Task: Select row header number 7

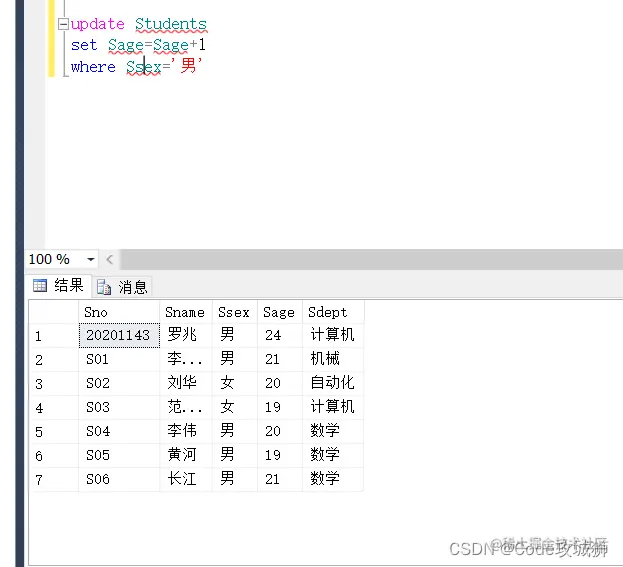Action: [54, 480]
